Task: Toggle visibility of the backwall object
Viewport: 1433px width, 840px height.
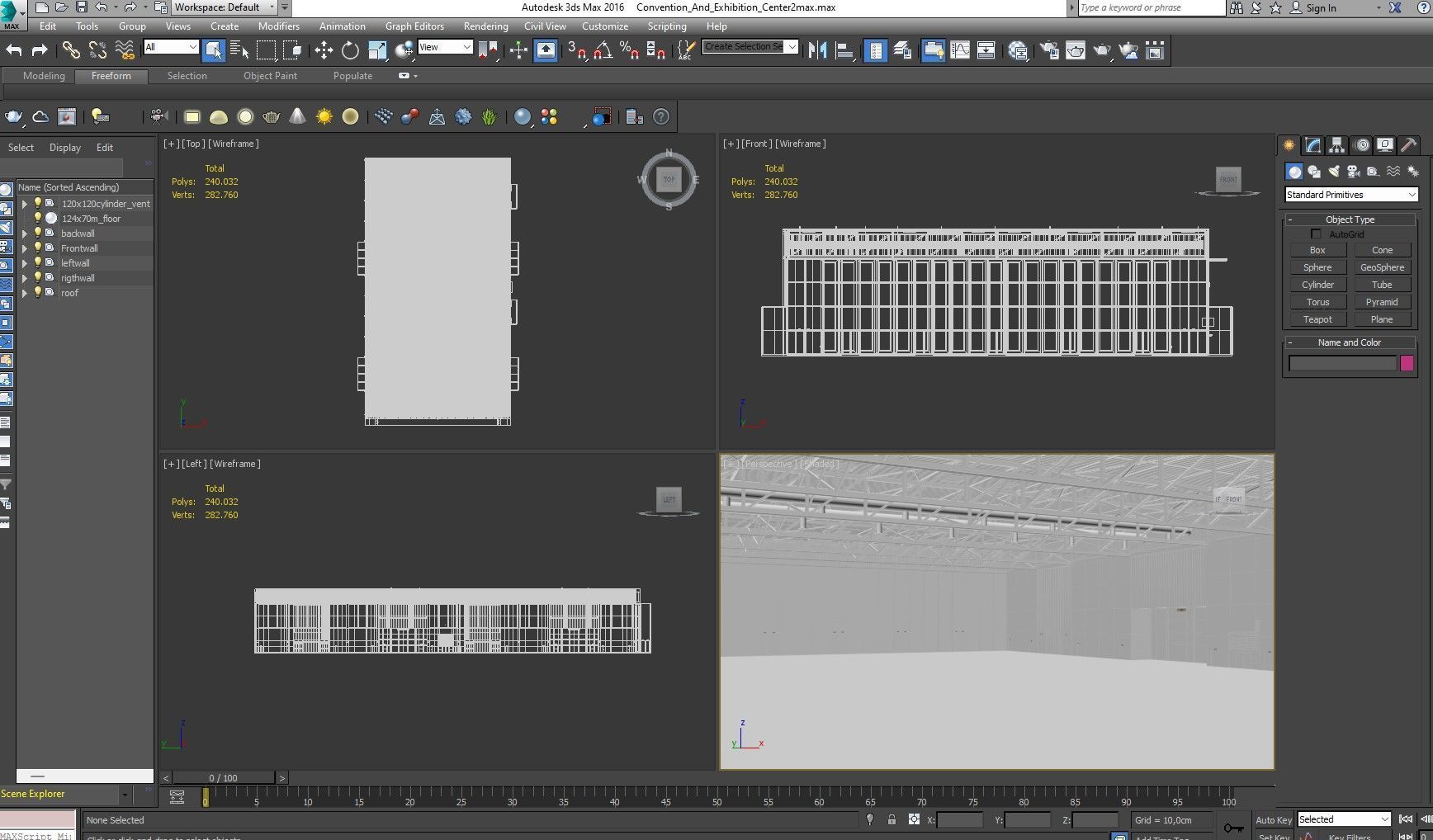Action: (x=37, y=234)
